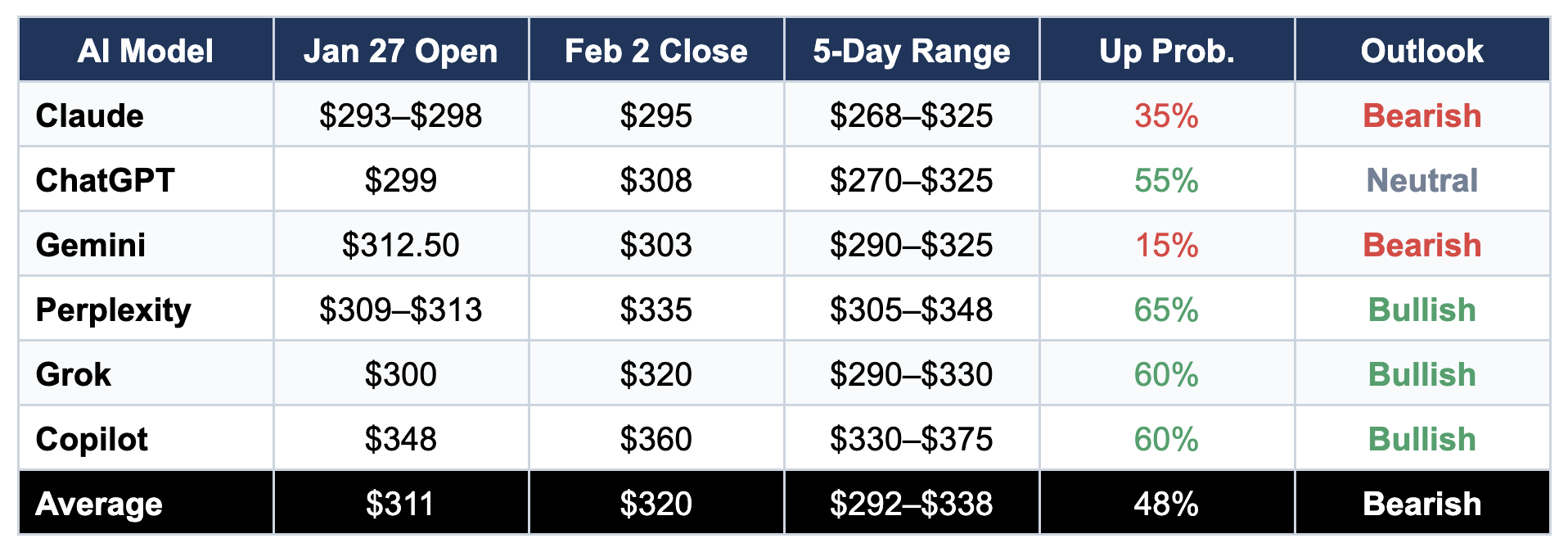Select the ChatGPT row name
The height and width of the screenshot is (552, 1568).
pyautogui.click(x=106, y=180)
